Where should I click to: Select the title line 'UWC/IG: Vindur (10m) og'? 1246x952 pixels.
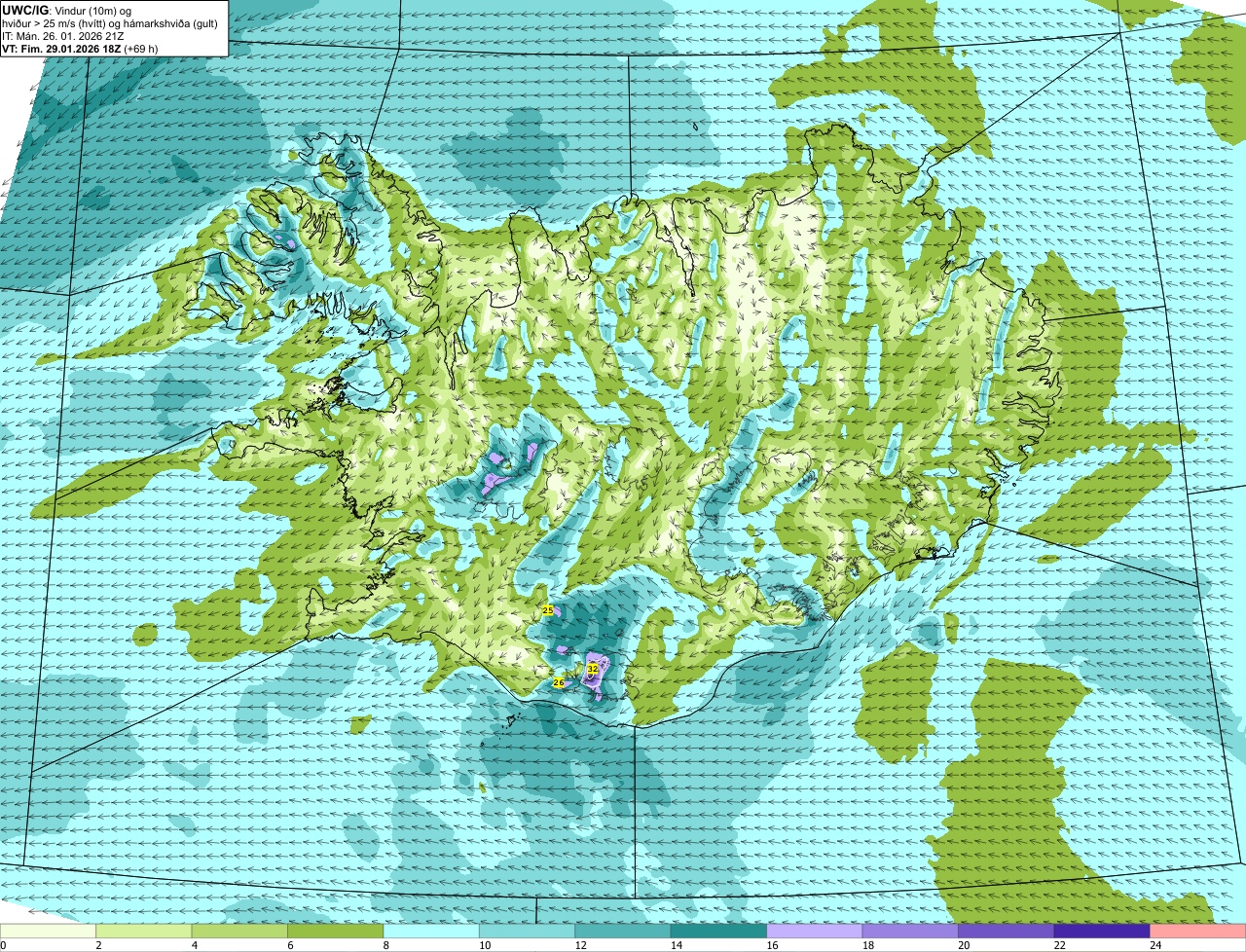[66, 10]
